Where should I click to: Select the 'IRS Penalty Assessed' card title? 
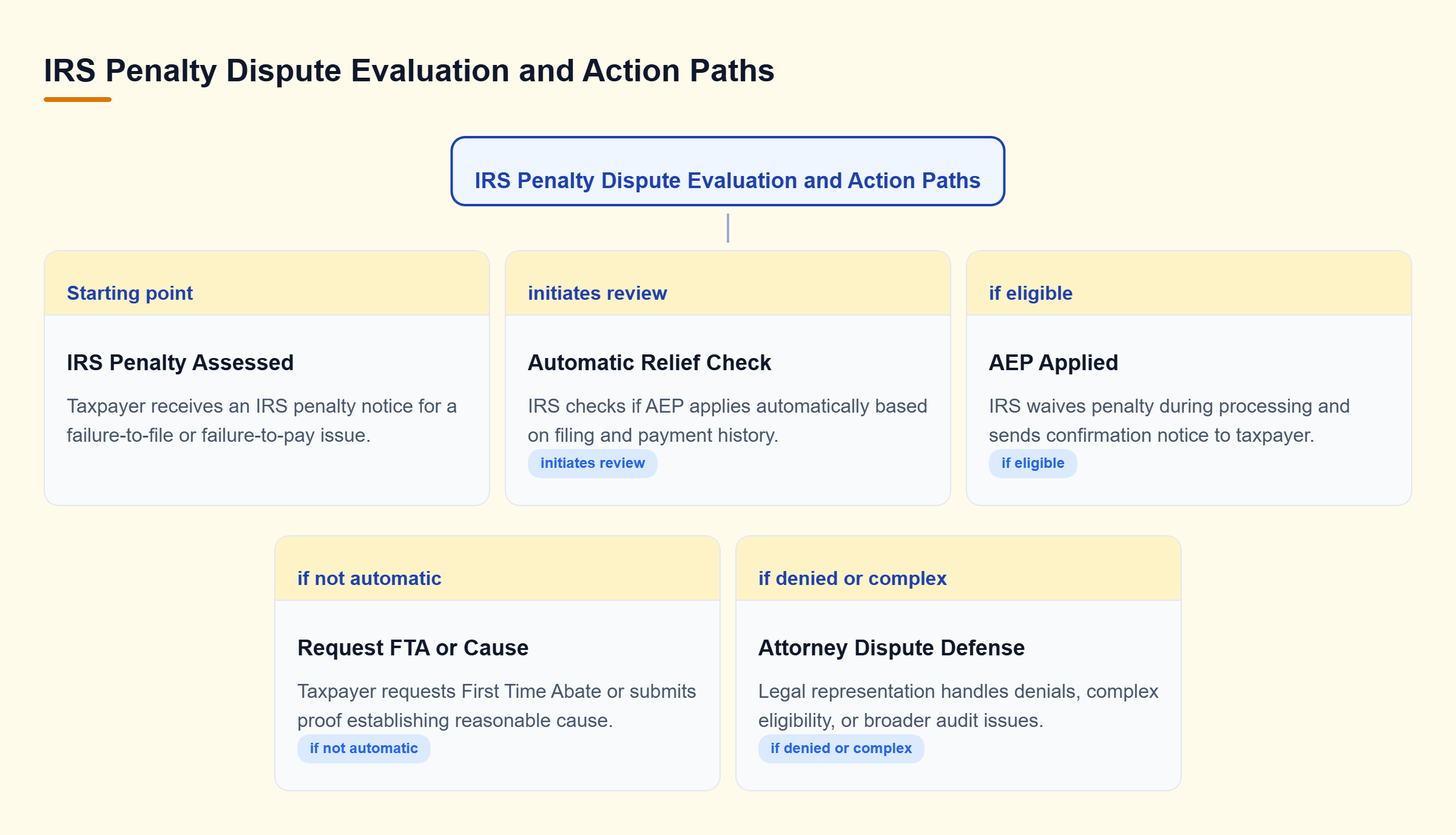(x=180, y=362)
